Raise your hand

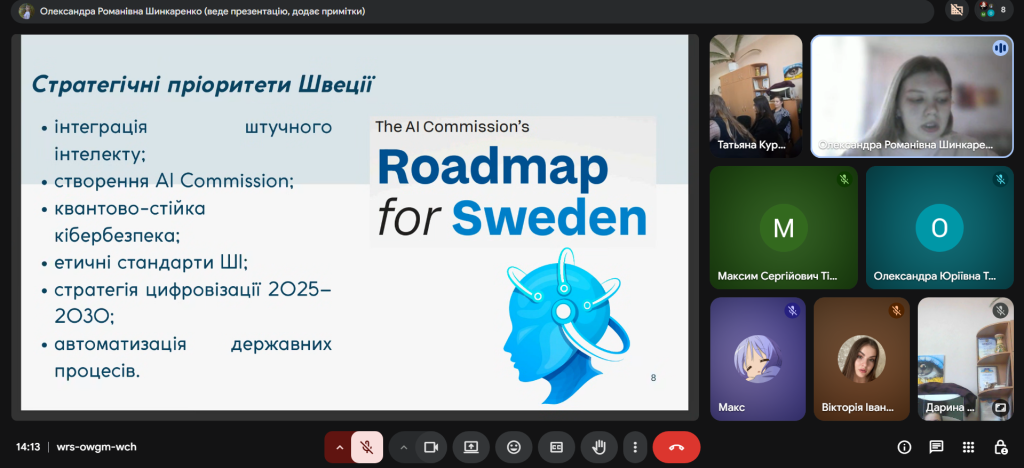click(599, 447)
